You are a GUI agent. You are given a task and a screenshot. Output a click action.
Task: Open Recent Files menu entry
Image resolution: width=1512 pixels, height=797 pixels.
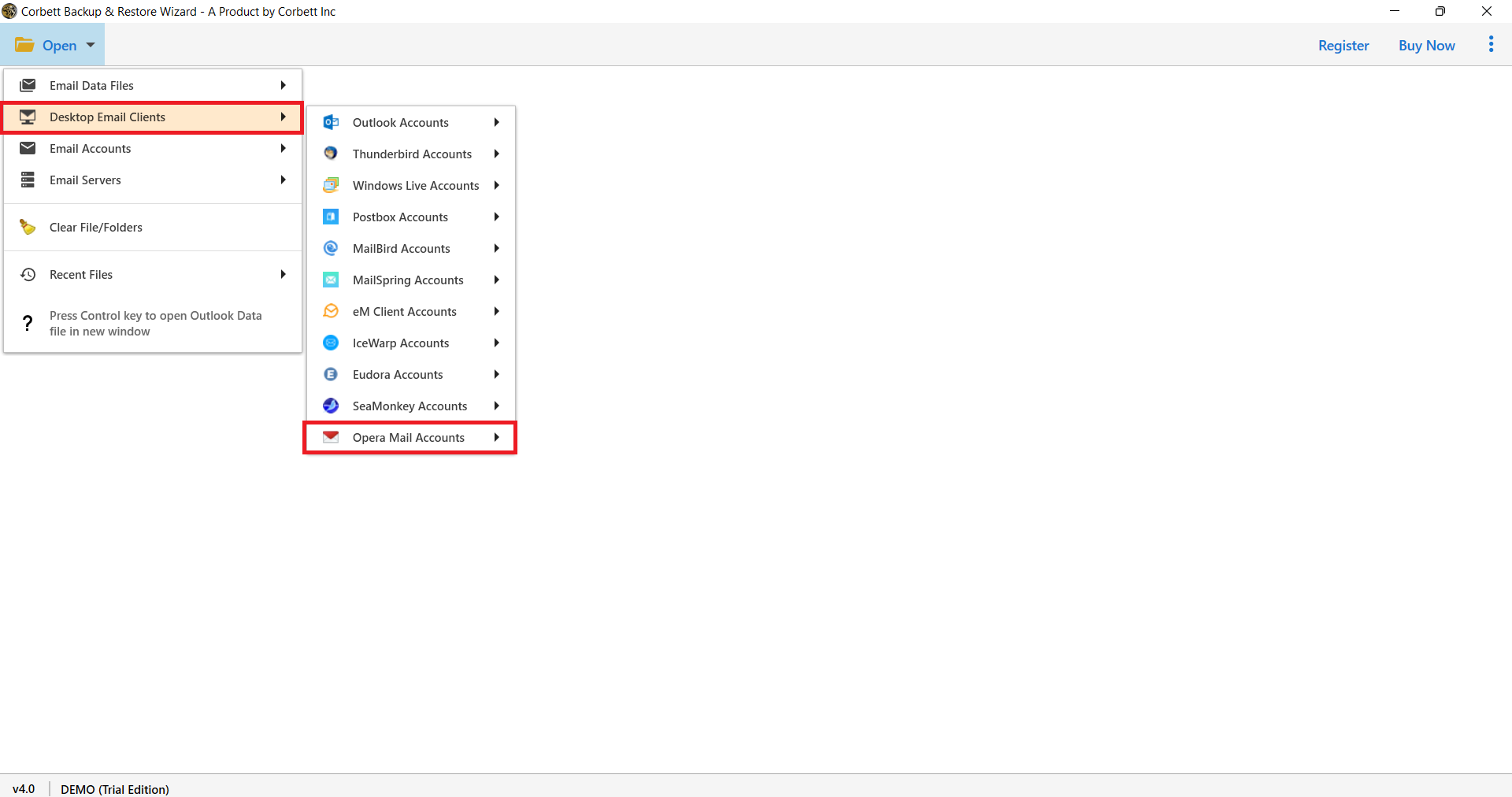point(153,274)
